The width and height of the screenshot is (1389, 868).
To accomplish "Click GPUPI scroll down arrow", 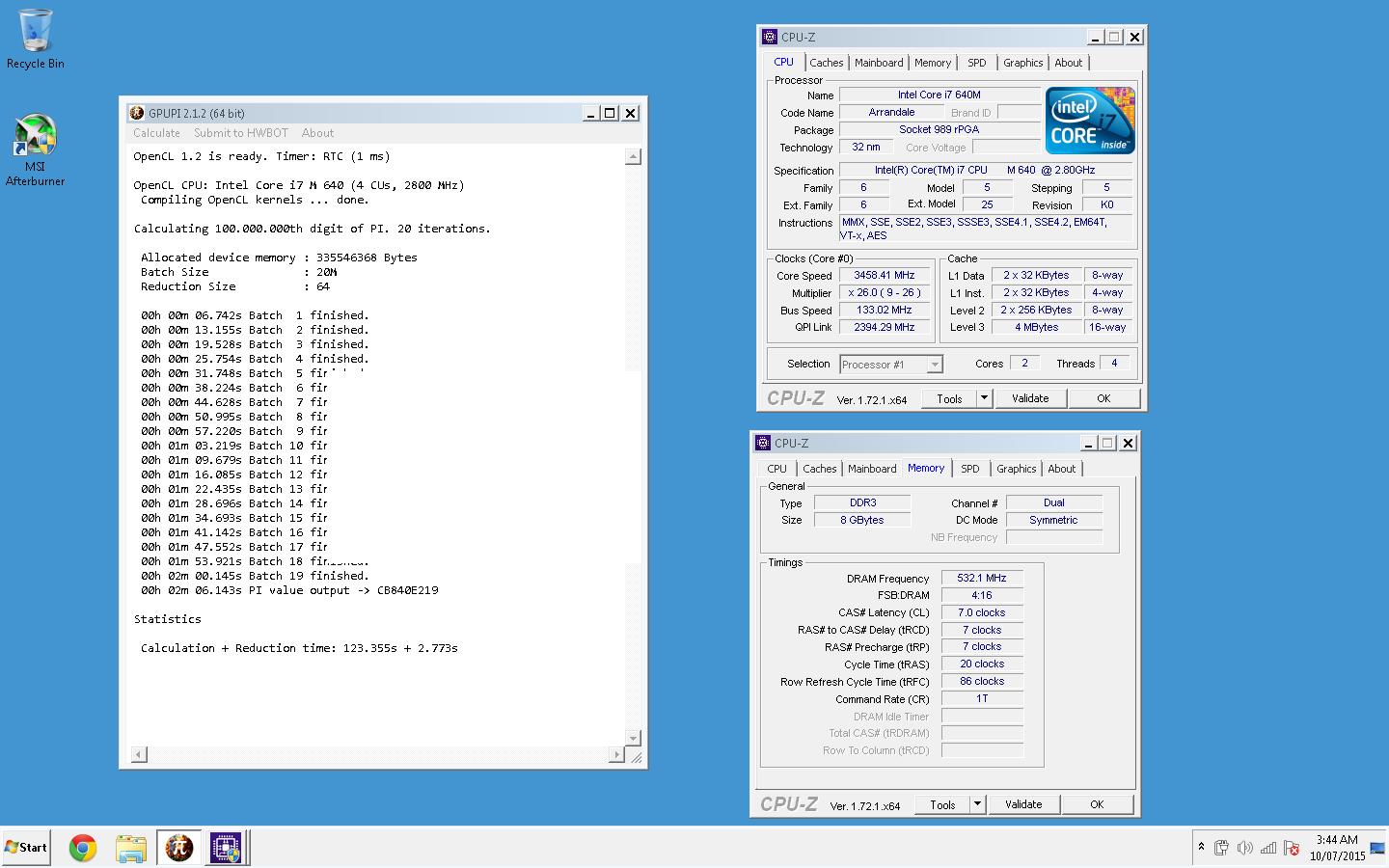I will [633, 739].
